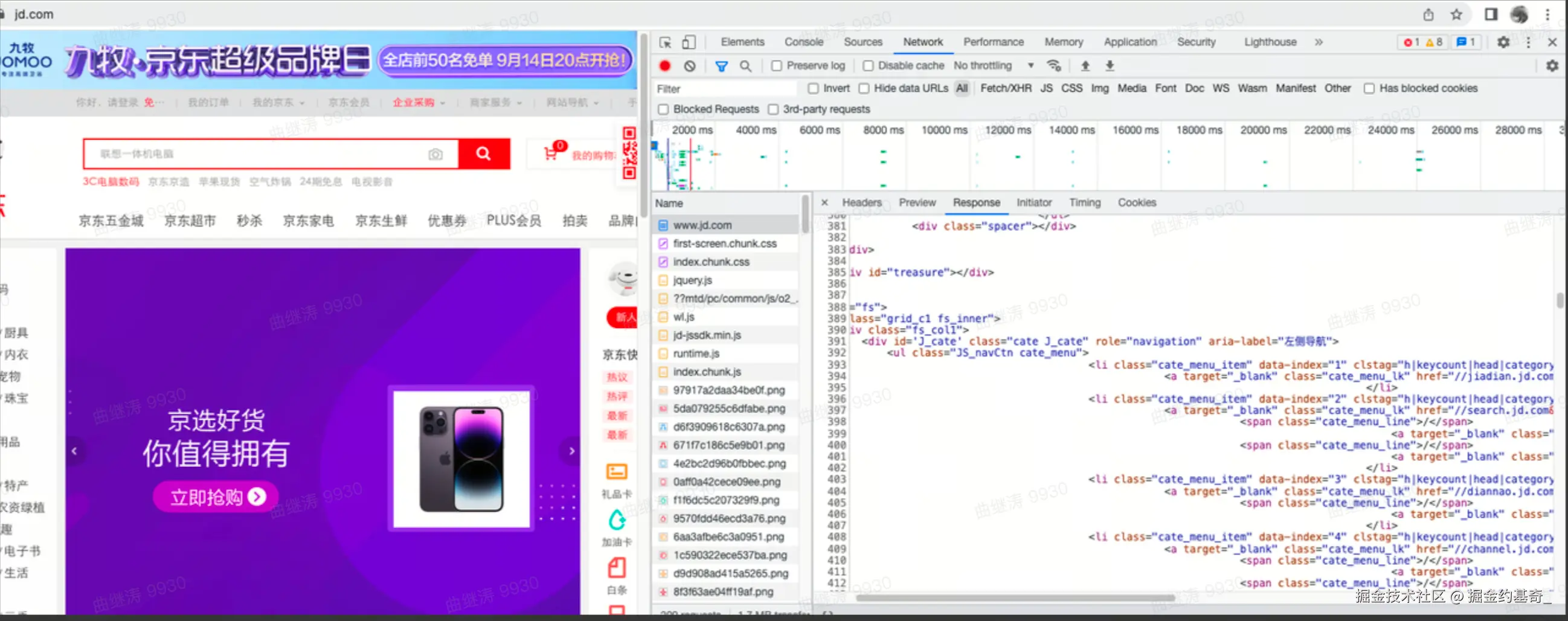Open the No throttling dropdown
1568x621 pixels.
994,65
